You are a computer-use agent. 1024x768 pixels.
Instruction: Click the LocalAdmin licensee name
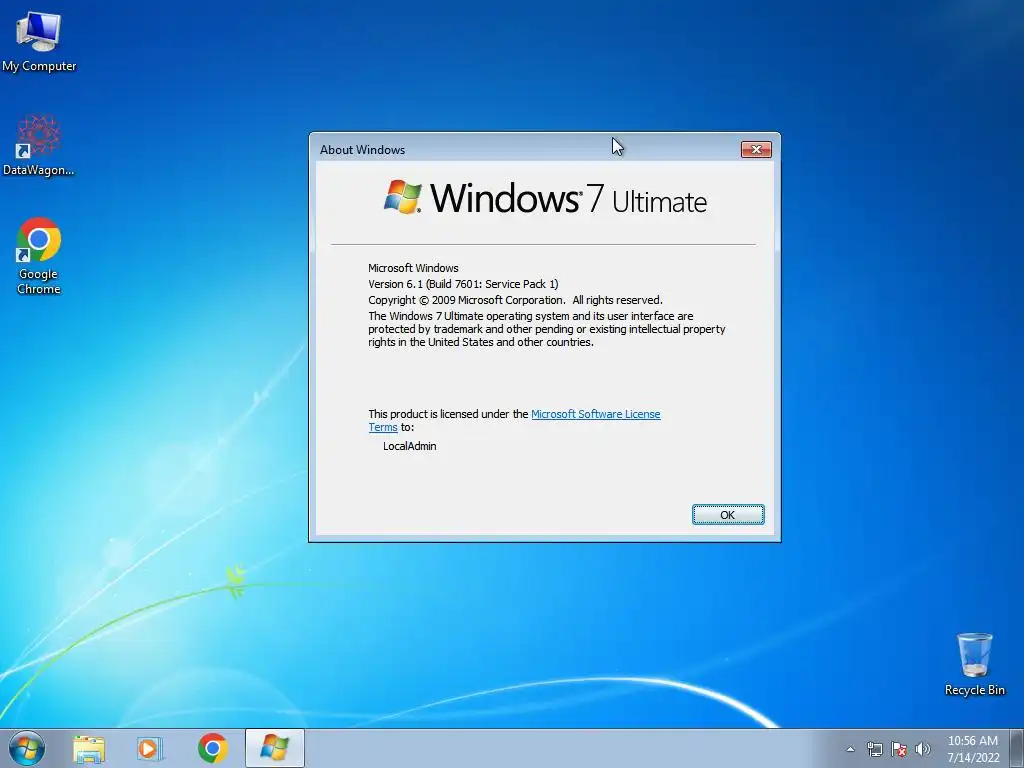(x=409, y=446)
